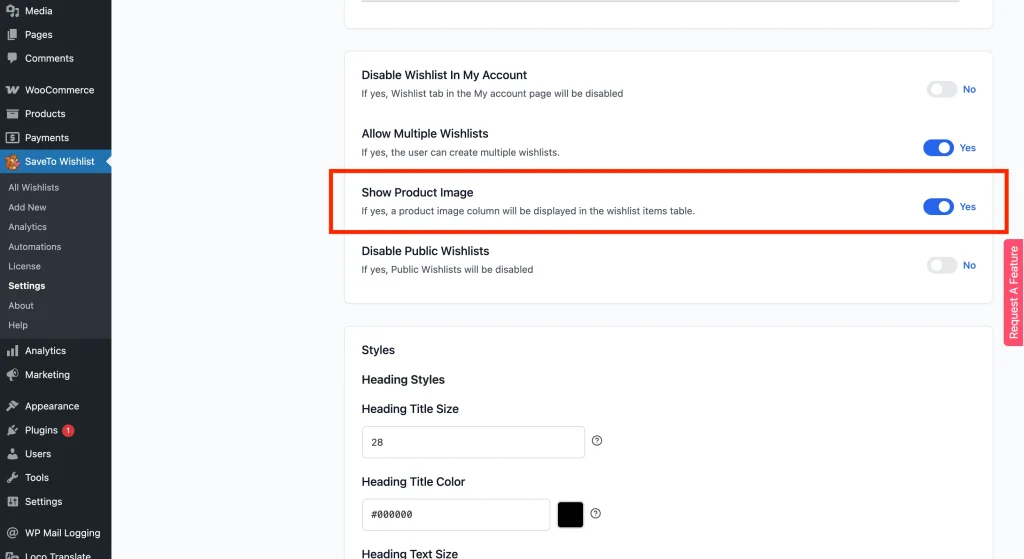
Task: Enable Disable Public Wishlists toggle
Action: [x=942, y=265]
